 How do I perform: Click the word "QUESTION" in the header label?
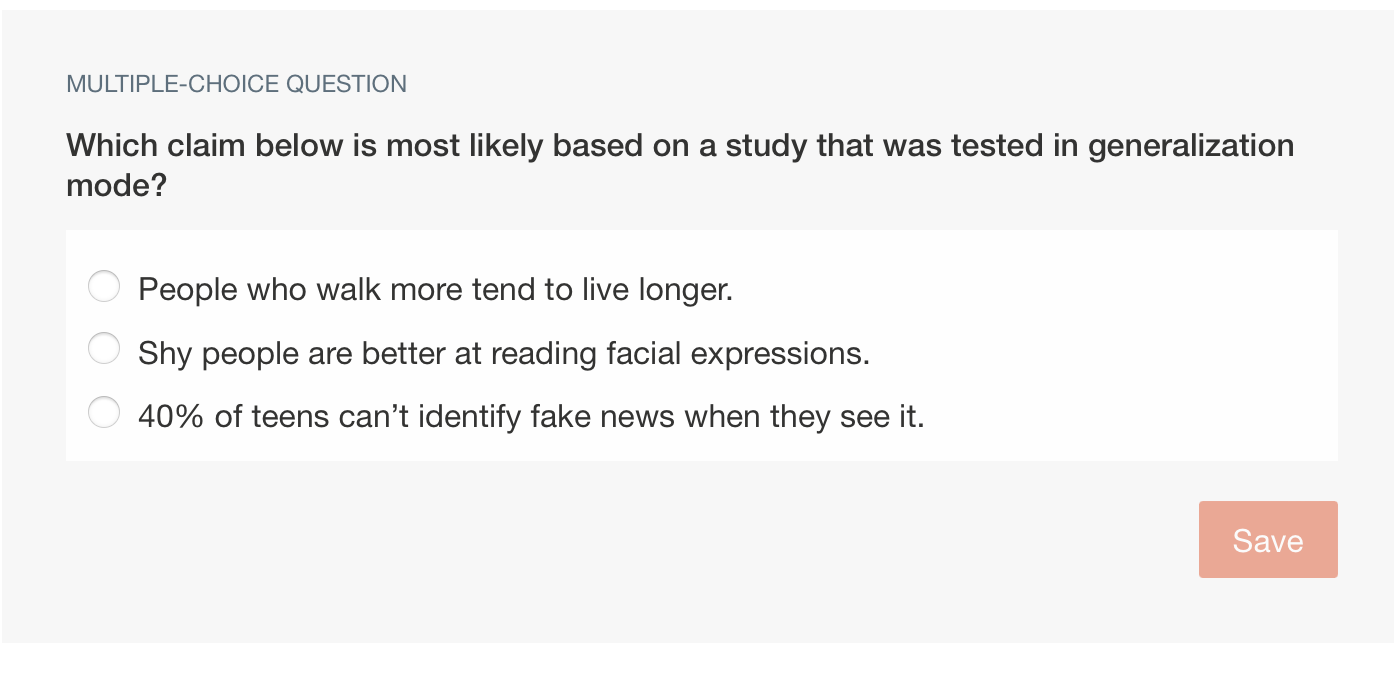click(x=346, y=84)
